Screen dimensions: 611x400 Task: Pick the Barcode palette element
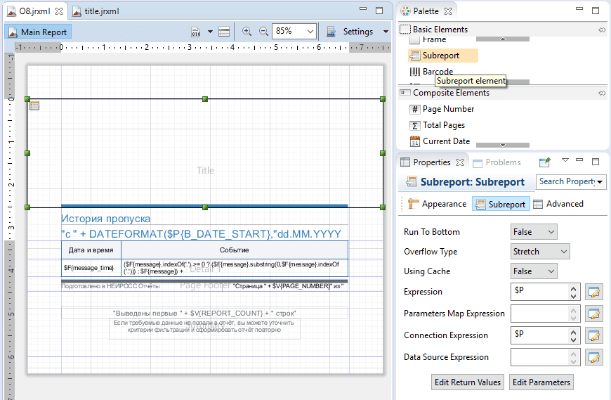tap(431, 72)
